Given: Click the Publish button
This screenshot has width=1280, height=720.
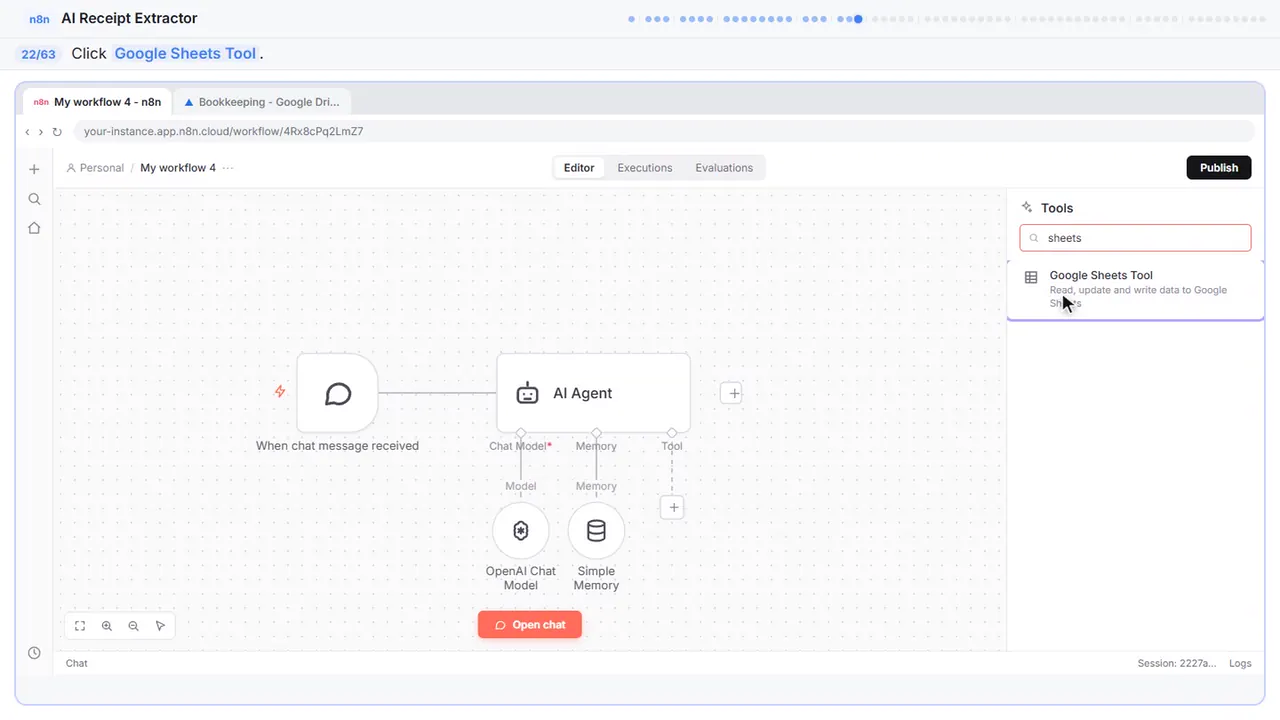Looking at the screenshot, I should 1219,168.
